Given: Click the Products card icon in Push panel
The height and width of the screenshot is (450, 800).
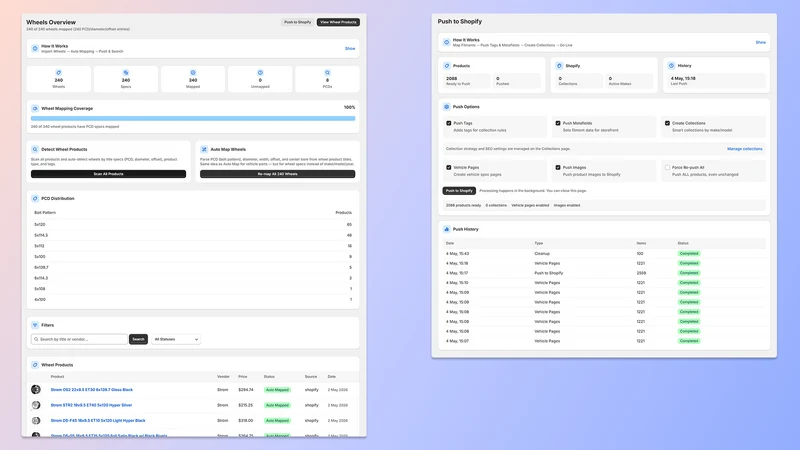Looking at the screenshot, I should point(446,66).
